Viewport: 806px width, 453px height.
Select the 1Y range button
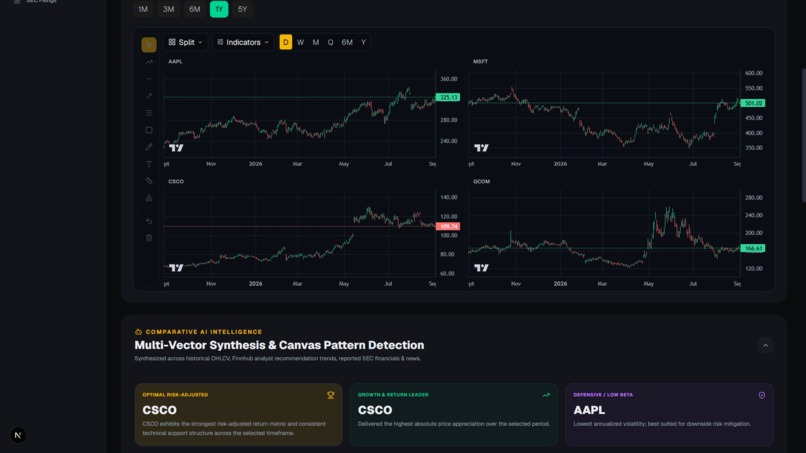click(x=219, y=9)
